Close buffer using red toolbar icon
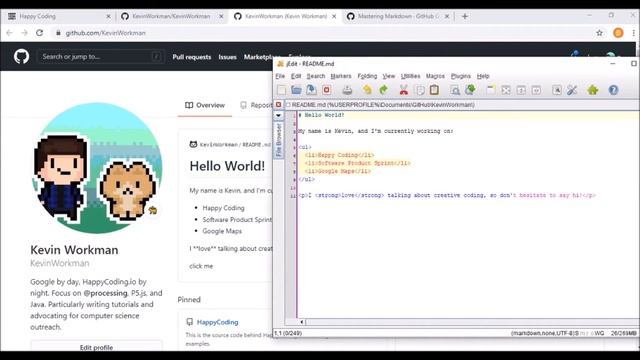 point(327,90)
